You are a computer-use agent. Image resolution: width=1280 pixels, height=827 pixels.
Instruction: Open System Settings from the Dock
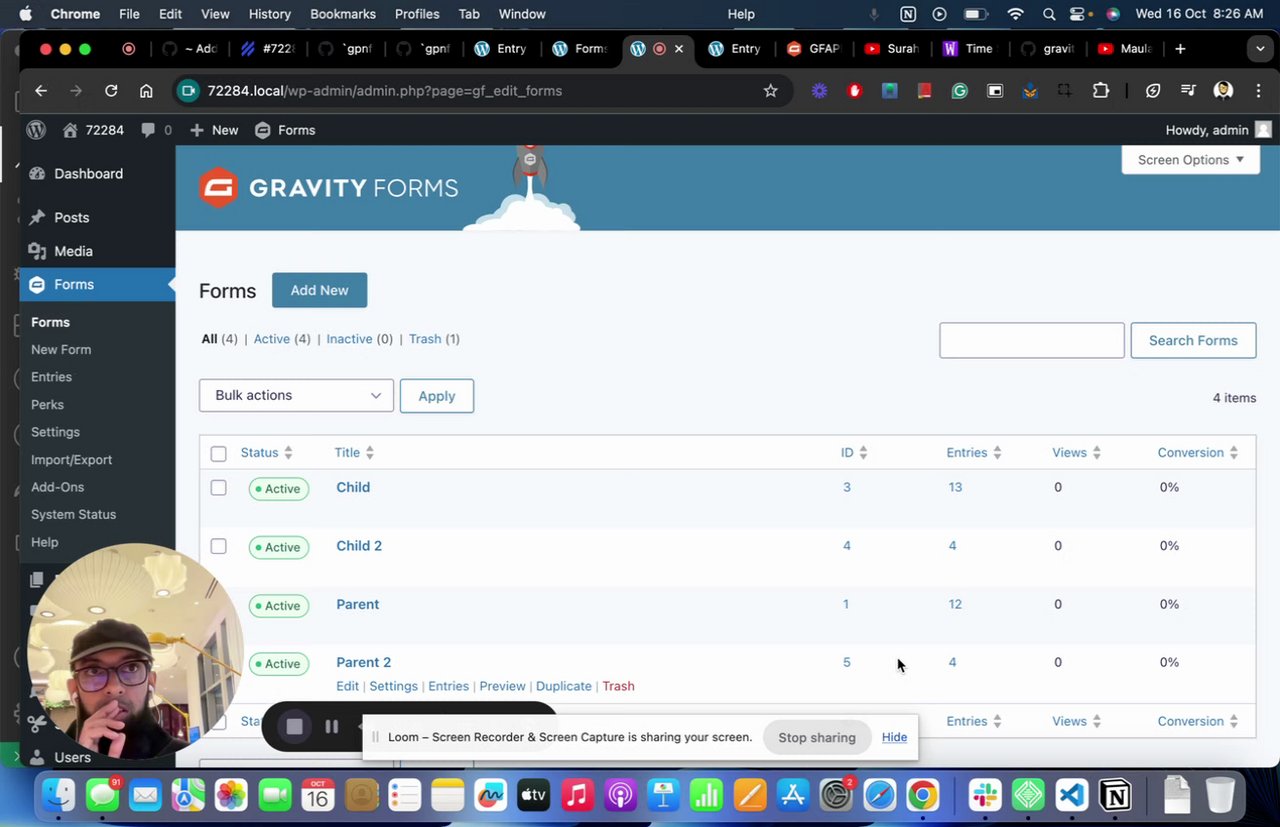point(836,796)
